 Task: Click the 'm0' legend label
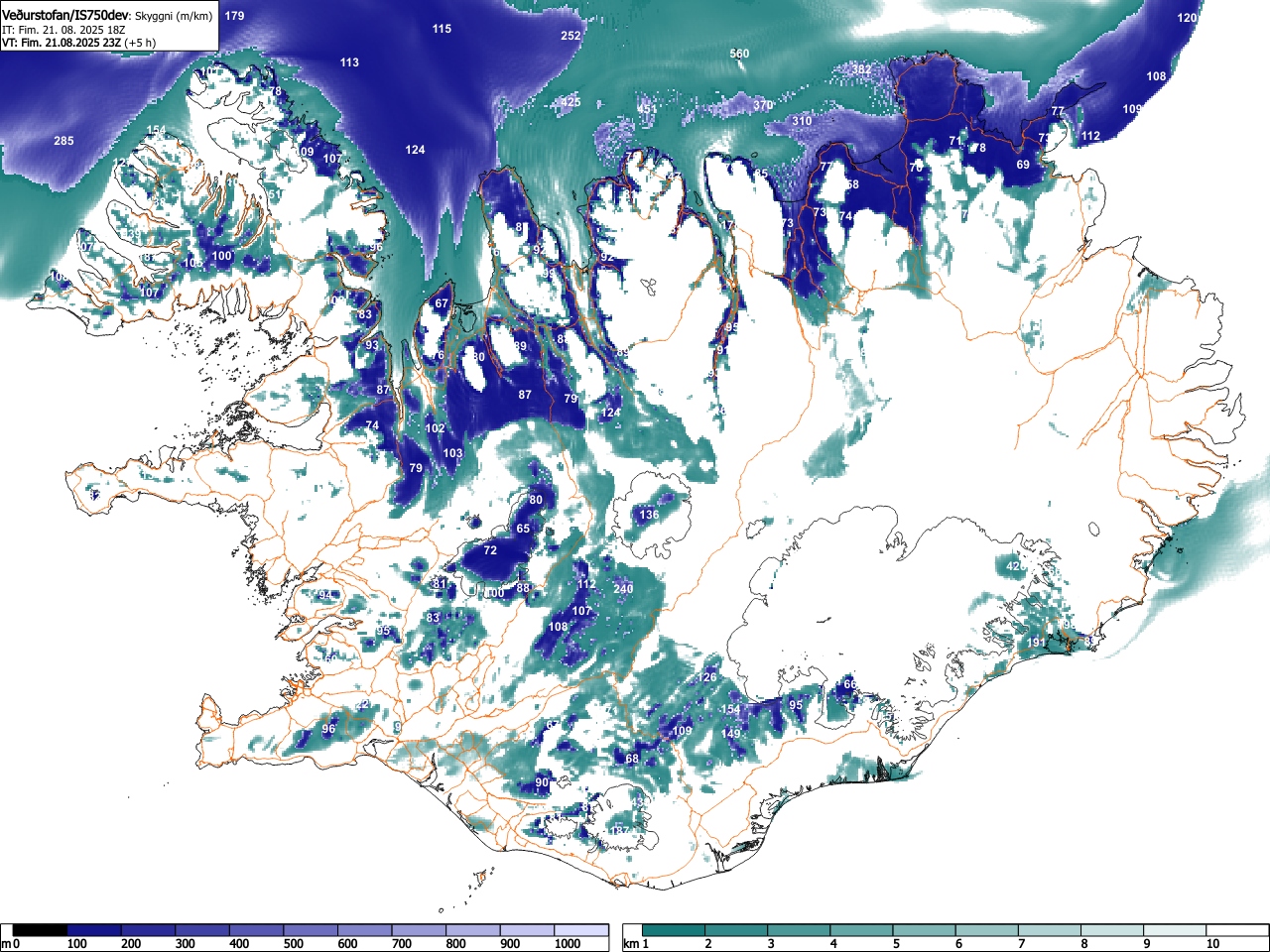click(x=11, y=944)
